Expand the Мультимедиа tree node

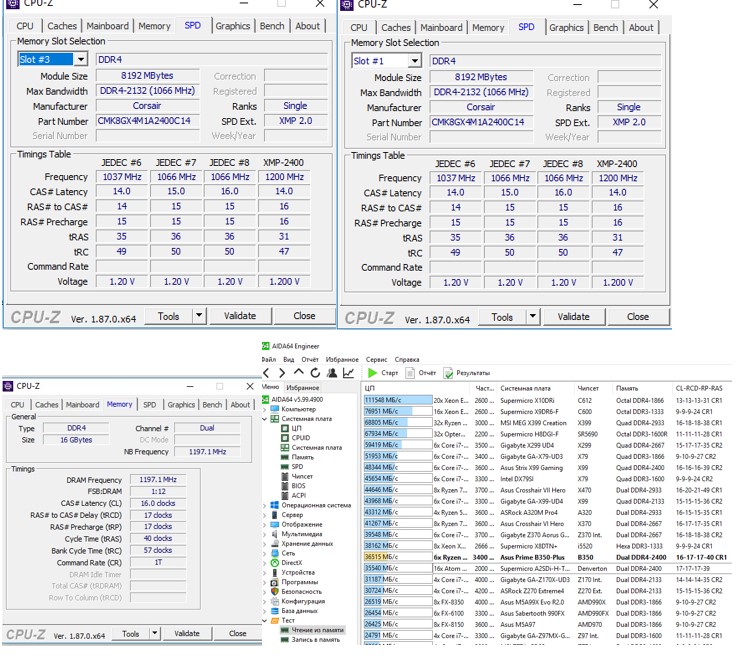click(266, 534)
